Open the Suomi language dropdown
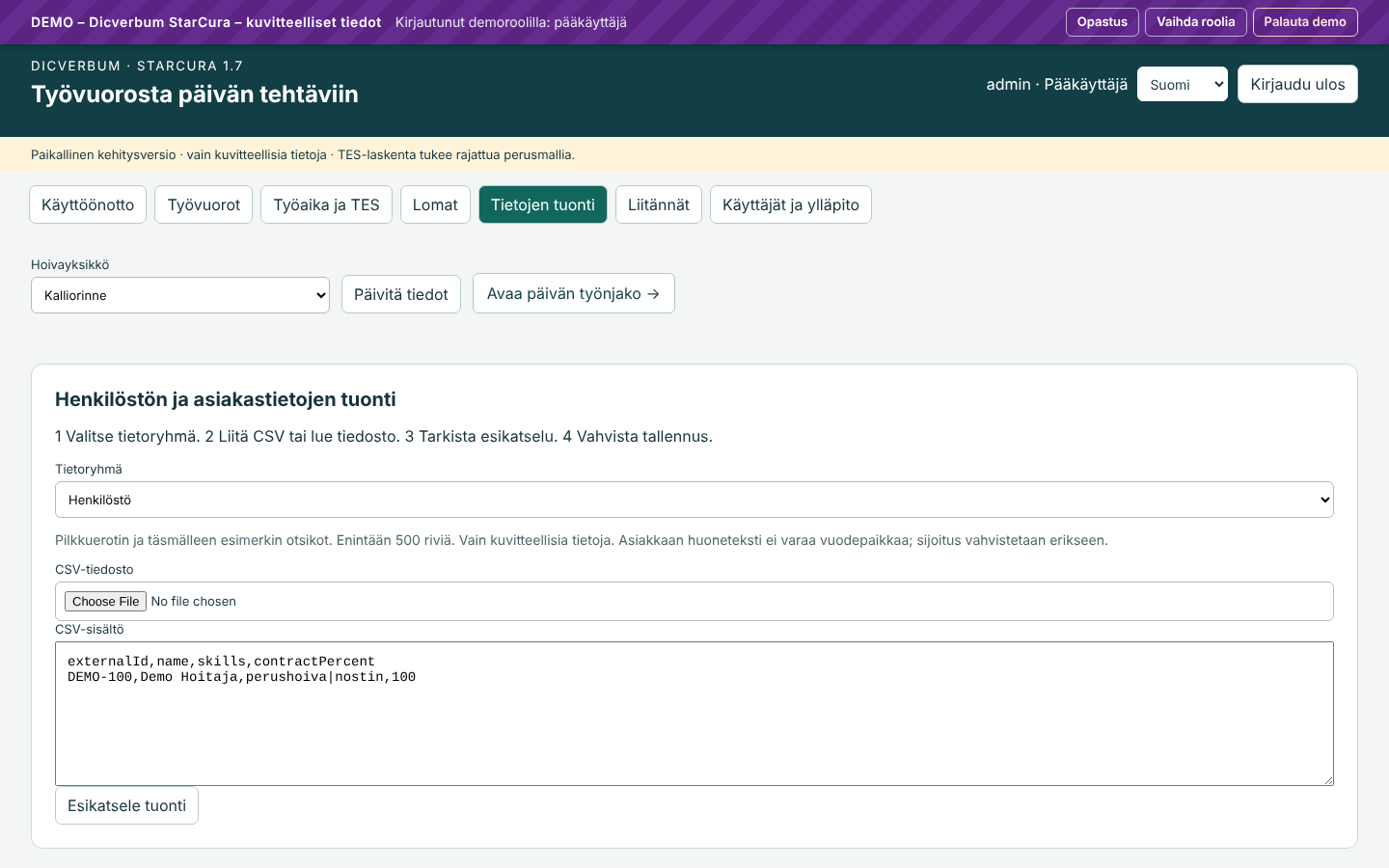The width and height of the screenshot is (1389, 868). (1183, 84)
